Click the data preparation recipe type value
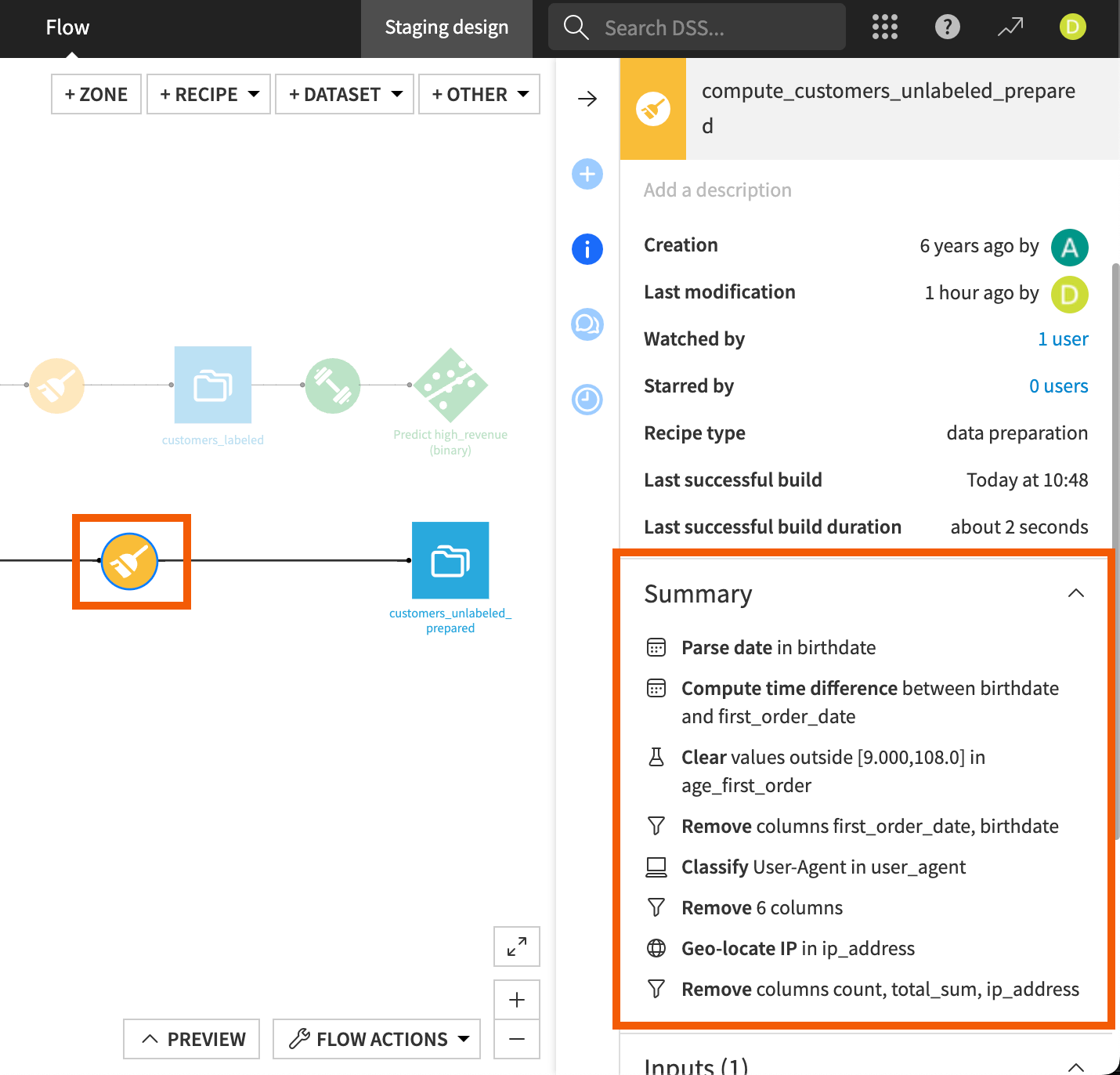Viewport: 1120px width, 1075px height. pyautogui.click(x=1017, y=433)
